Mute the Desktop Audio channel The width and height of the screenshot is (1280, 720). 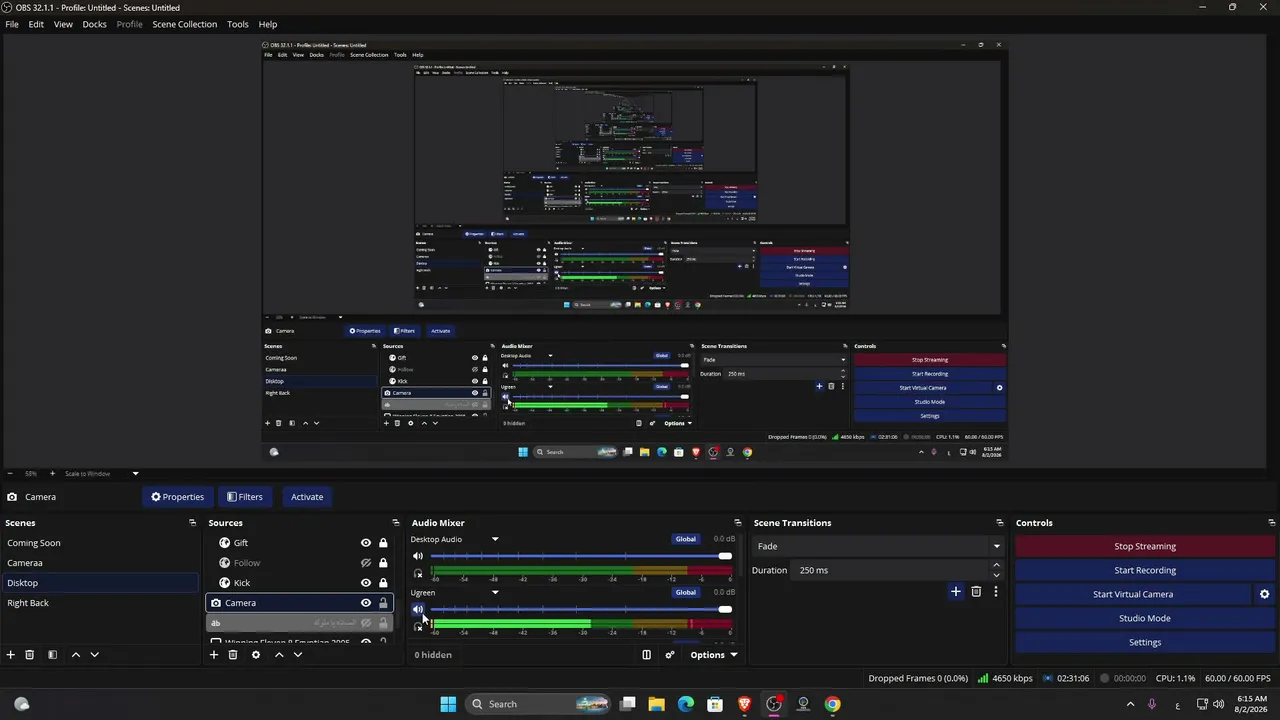tap(418, 556)
